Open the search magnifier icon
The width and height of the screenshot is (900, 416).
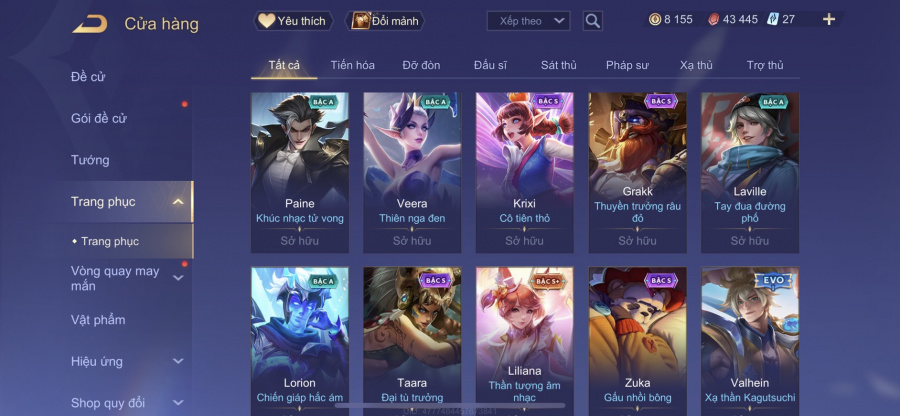click(x=592, y=21)
